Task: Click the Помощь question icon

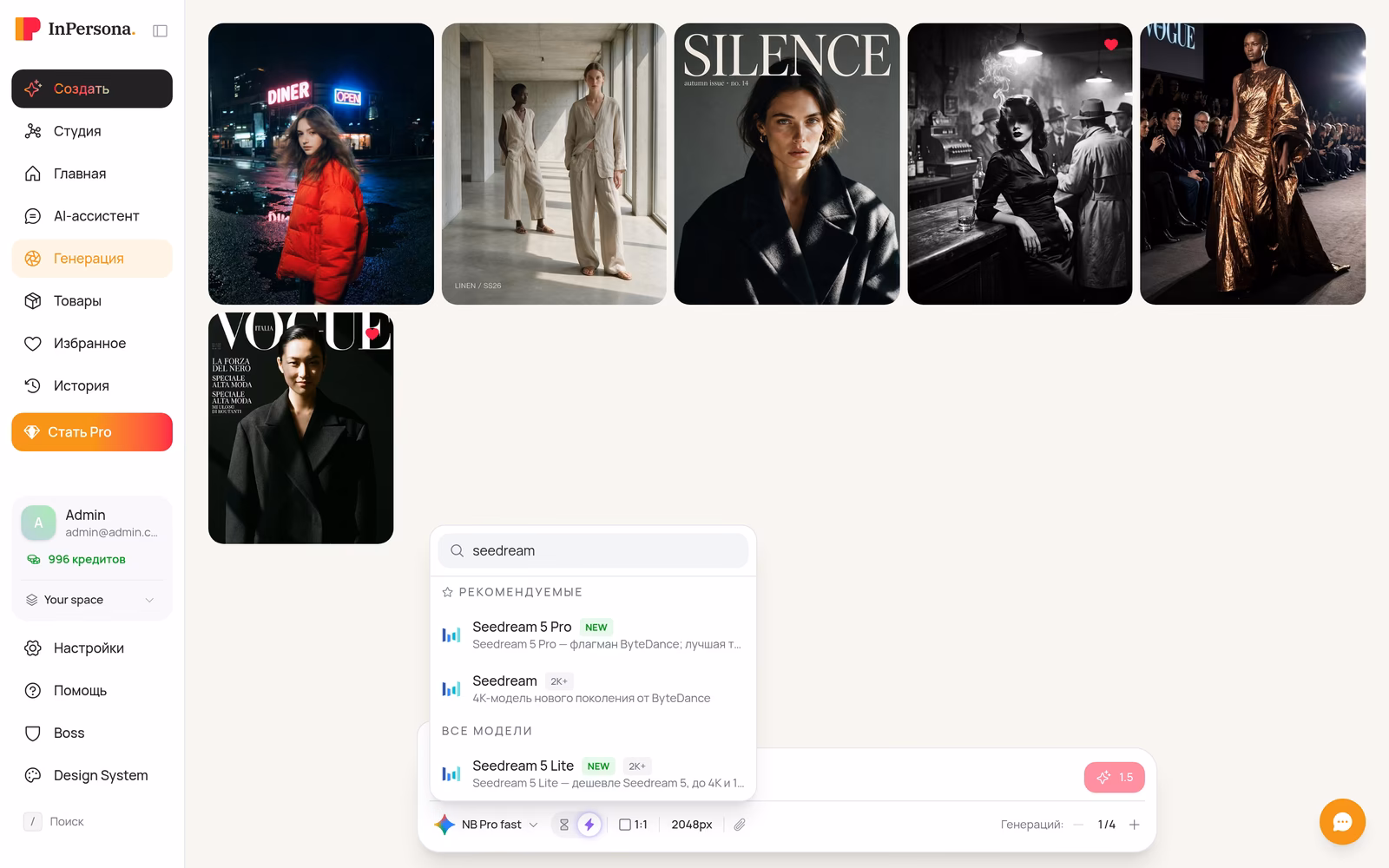Action: [x=33, y=691]
